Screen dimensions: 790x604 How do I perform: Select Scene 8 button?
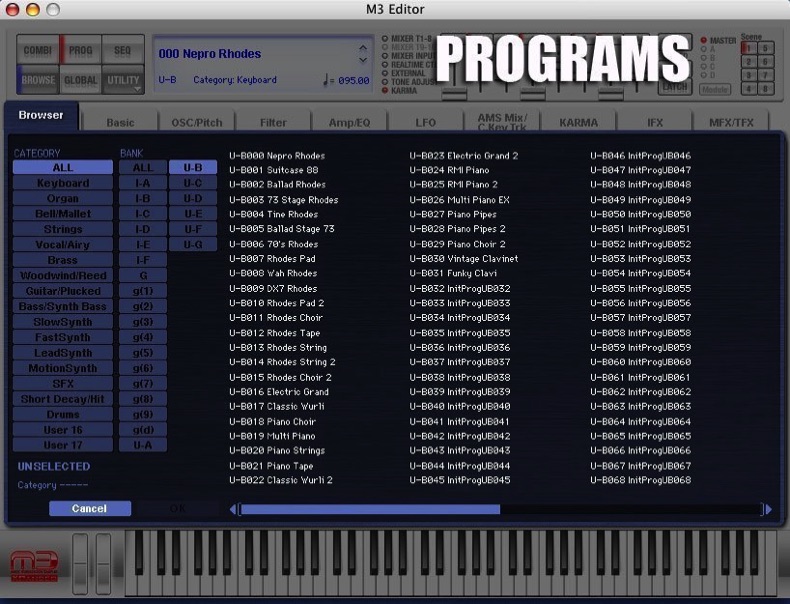pyautogui.click(x=765, y=89)
